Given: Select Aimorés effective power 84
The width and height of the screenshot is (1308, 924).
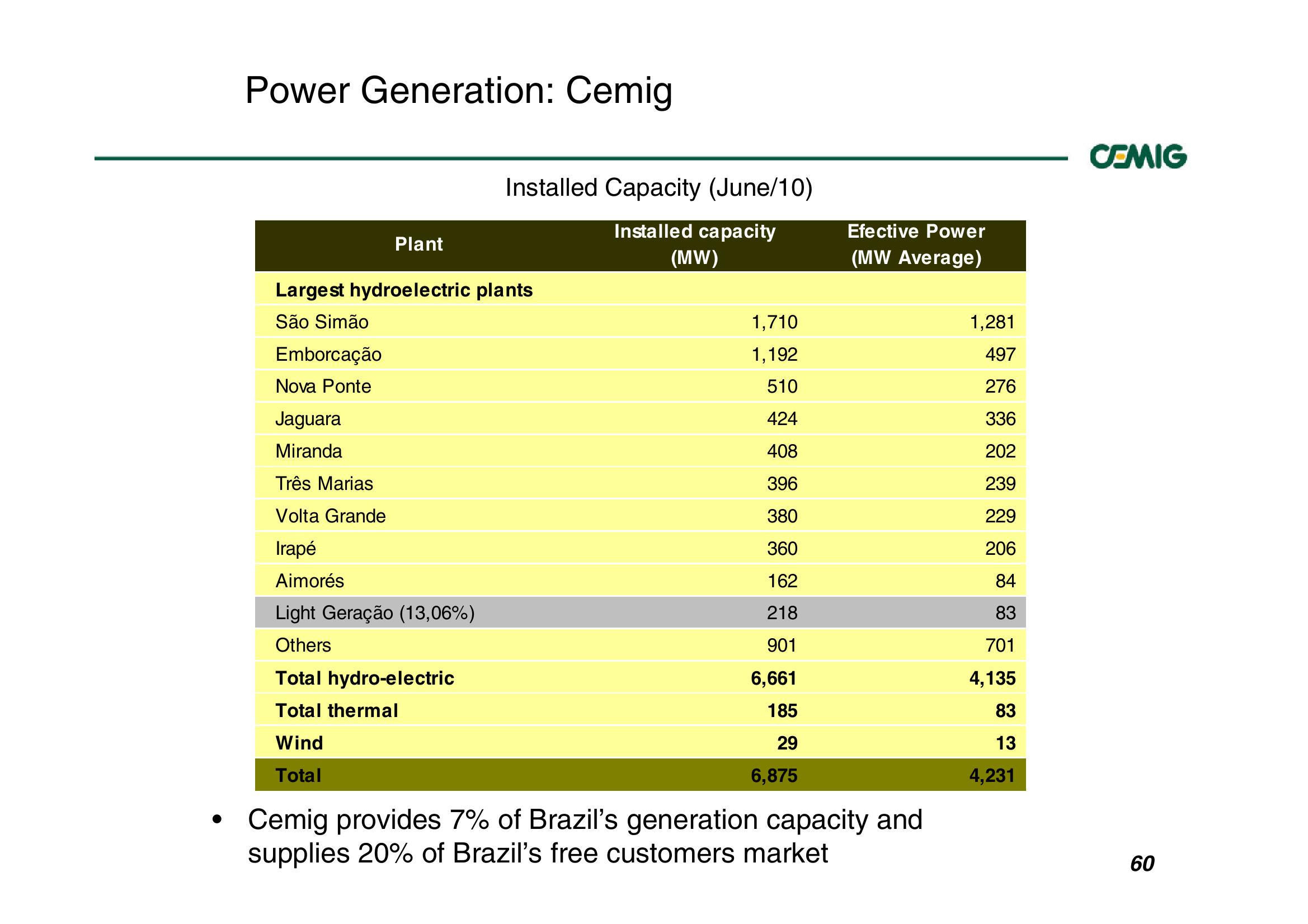Looking at the screenshot, I should (1005, 582).
